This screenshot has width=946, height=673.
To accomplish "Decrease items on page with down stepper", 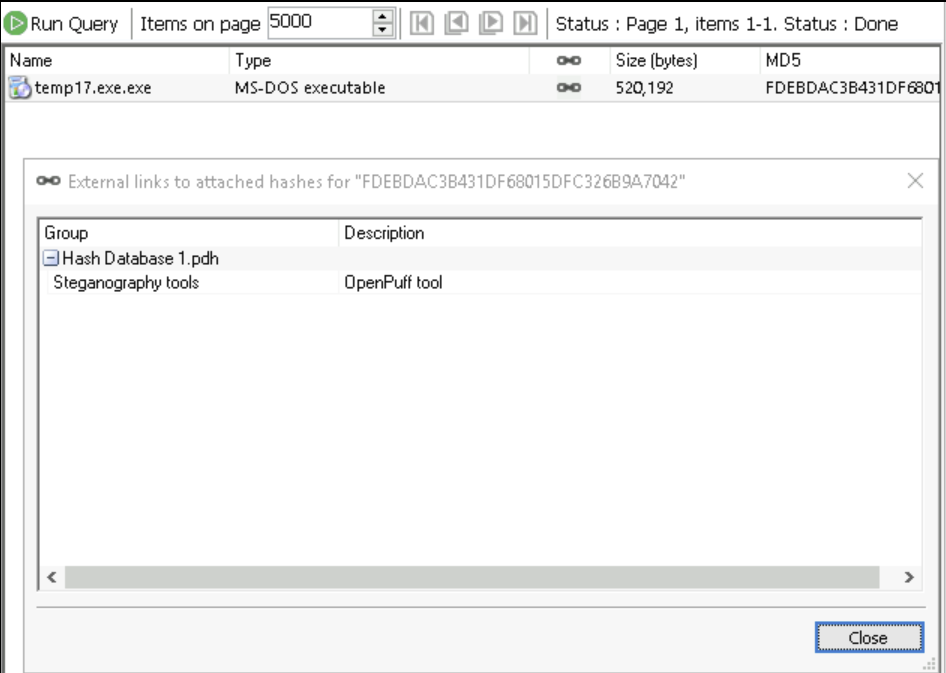I will pos(383,30).
